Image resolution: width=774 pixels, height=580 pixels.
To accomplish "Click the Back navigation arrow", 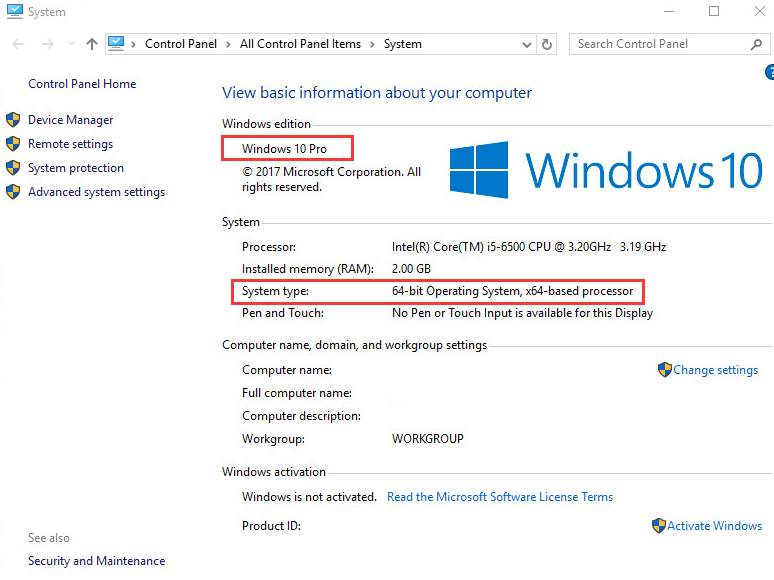I will [x=18, y=44].
